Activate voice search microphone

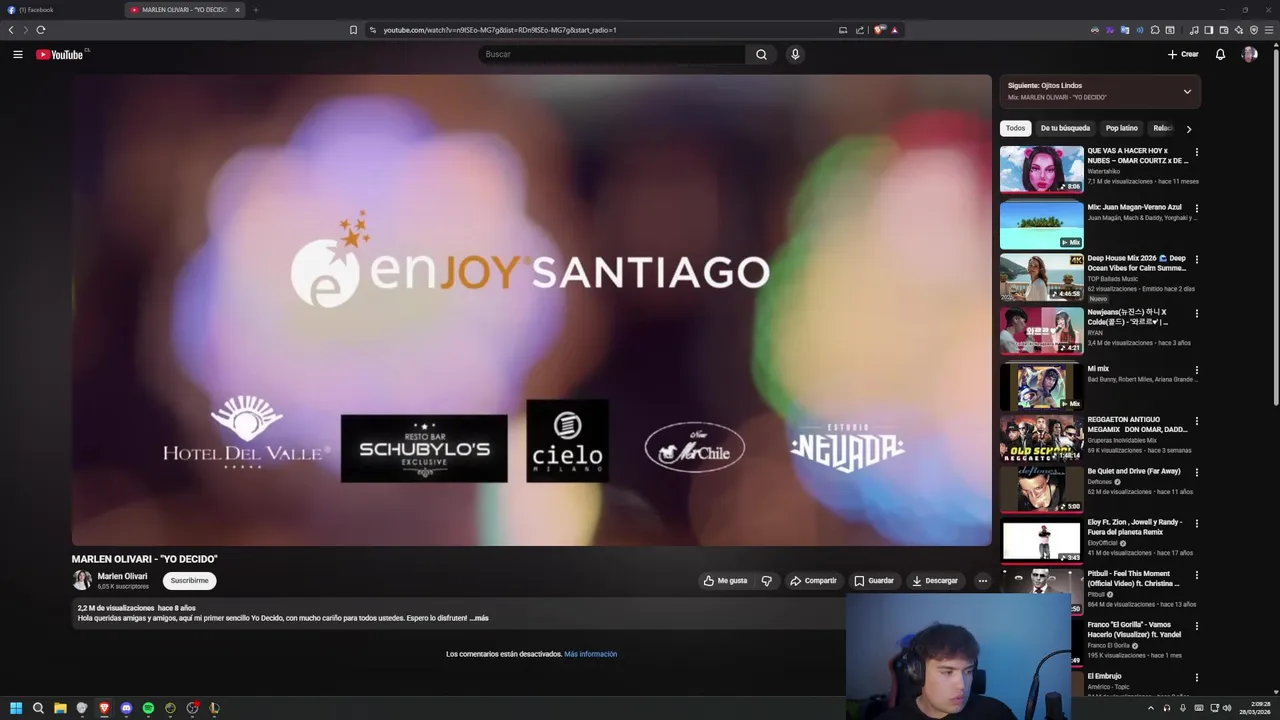point(795,54)
